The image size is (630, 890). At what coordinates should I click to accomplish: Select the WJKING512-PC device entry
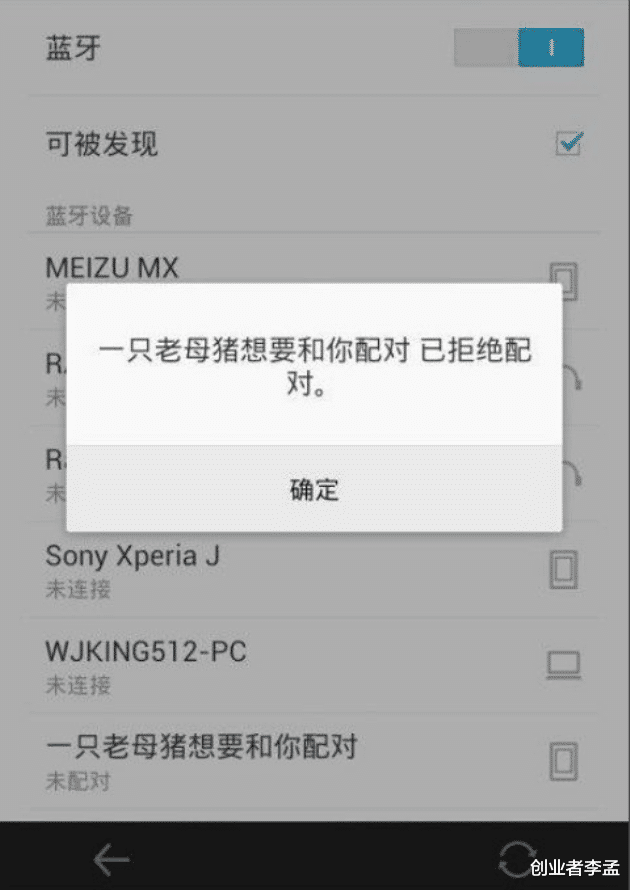[x=314, y=666]
